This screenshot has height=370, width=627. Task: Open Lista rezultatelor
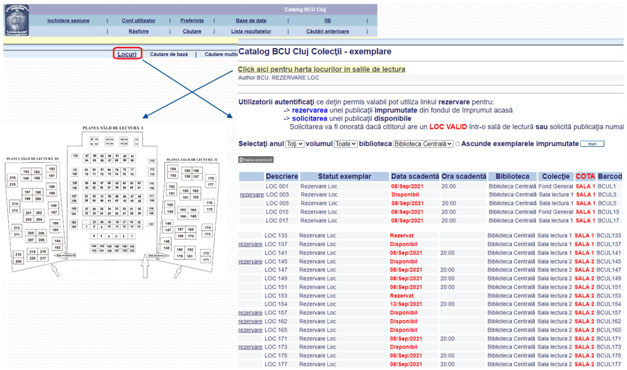pos(251,31)
